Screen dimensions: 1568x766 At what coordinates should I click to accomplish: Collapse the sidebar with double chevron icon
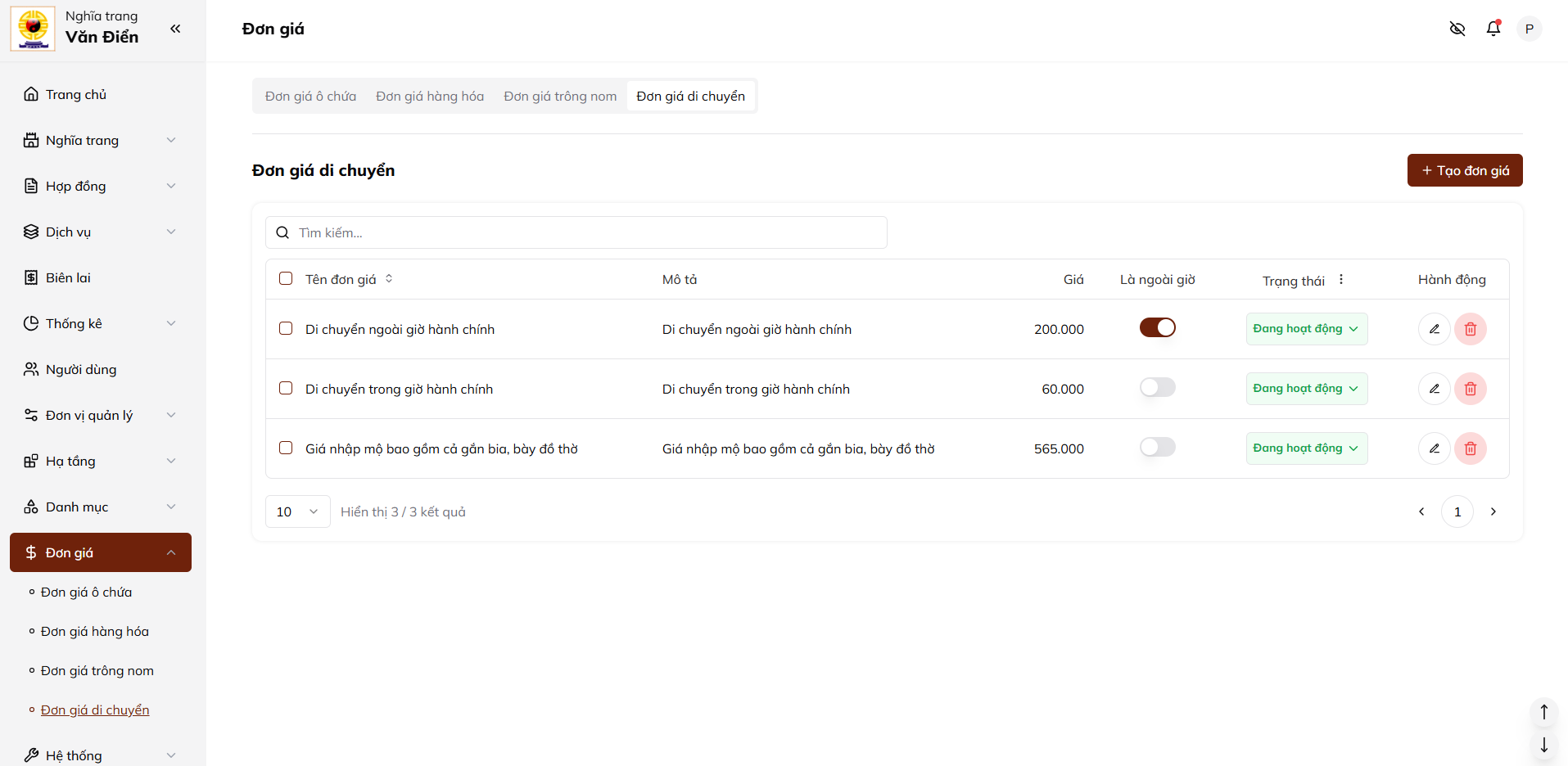(175, 29)
